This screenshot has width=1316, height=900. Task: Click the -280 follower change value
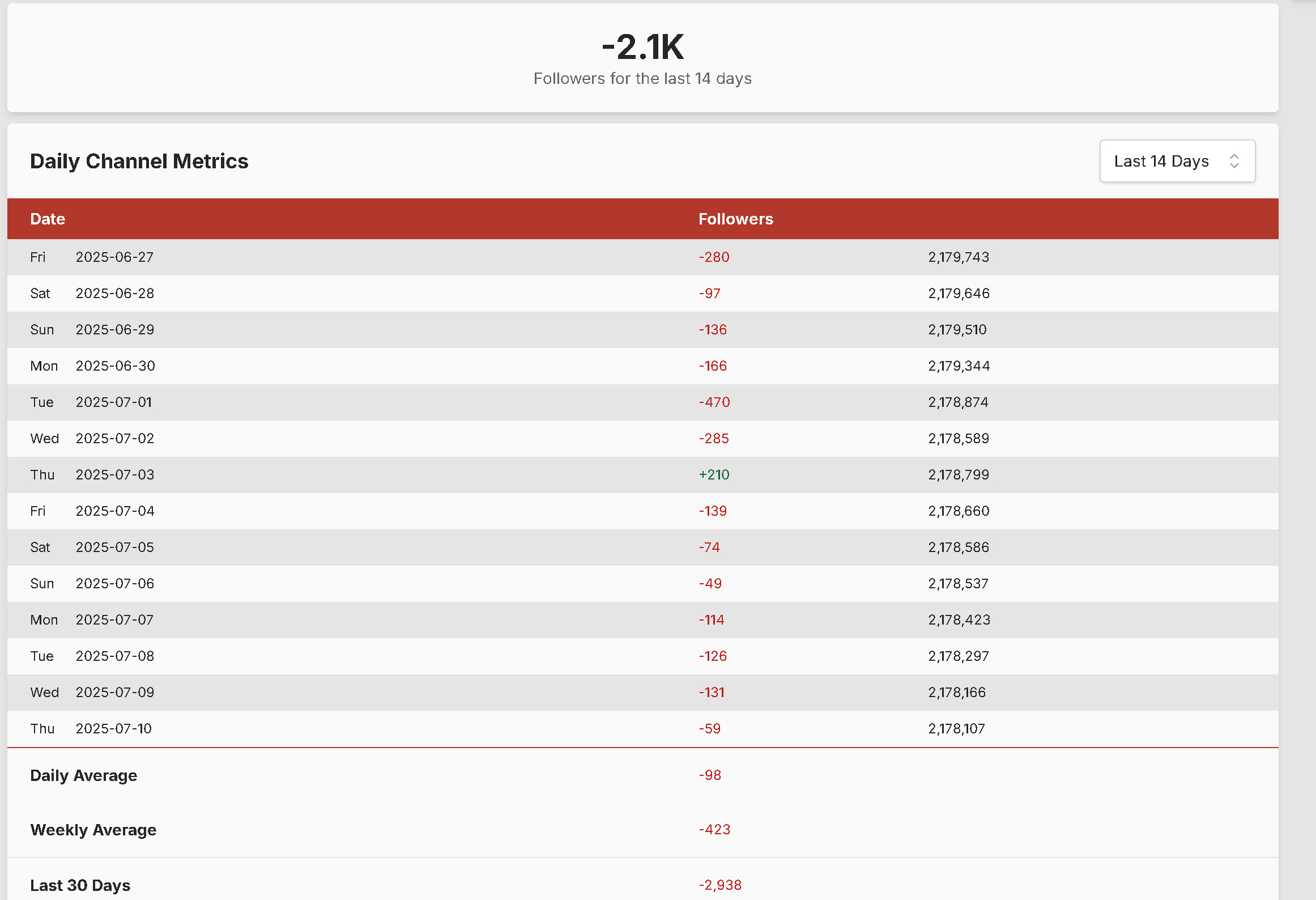tap(714, 257)
